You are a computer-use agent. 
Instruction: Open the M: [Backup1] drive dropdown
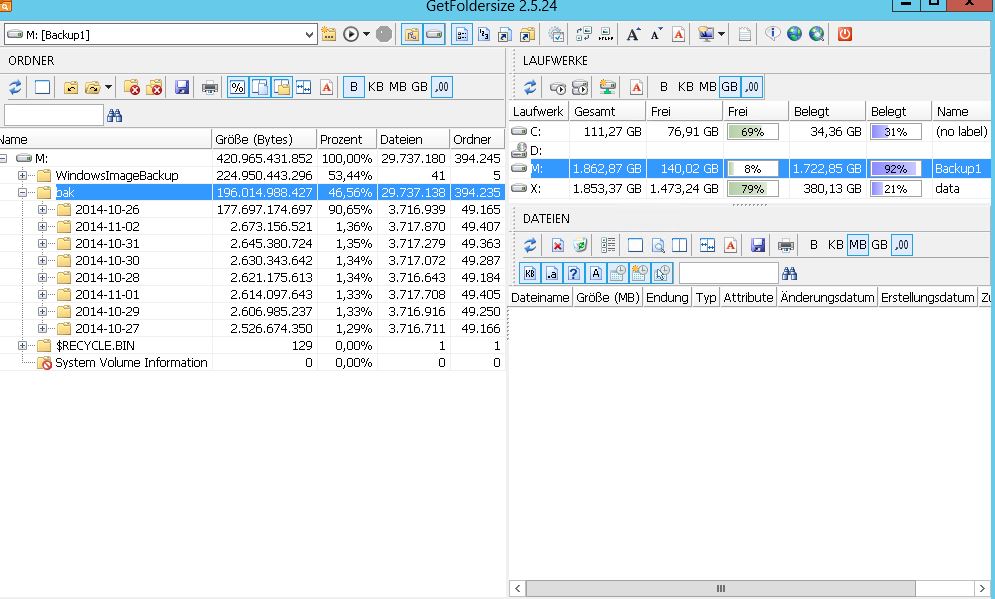[x=309, y=34]
